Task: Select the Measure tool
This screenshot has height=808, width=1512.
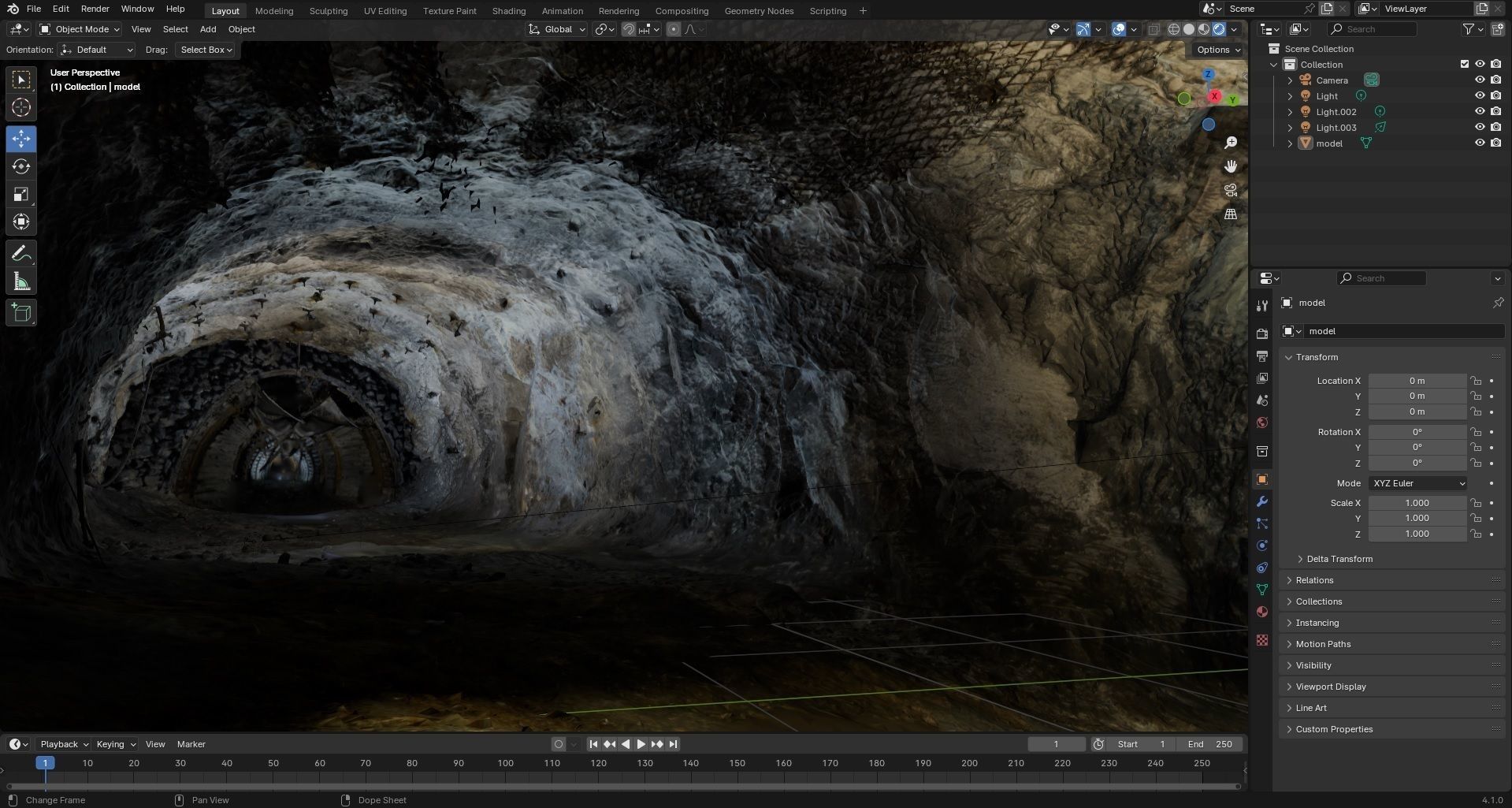Action: pyautogui.click(x=21, y=281)
